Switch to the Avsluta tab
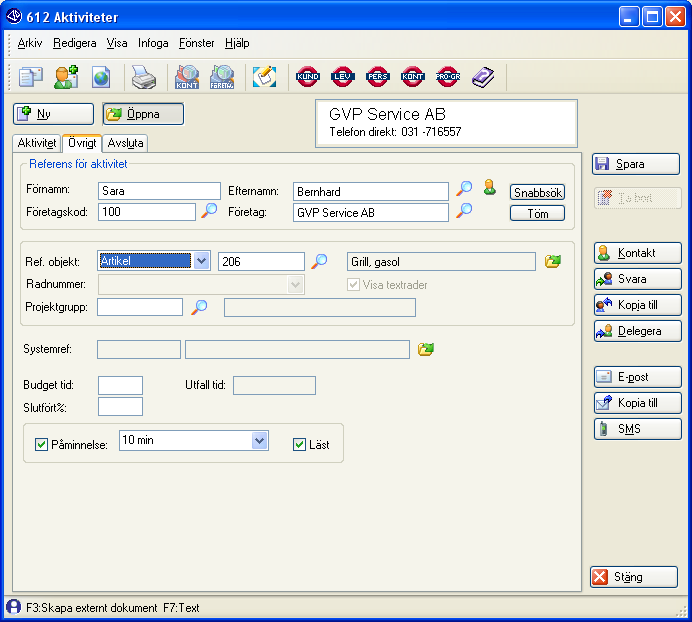Image resolution: width=692 pixels, height=622 pixels. point(125,143)
